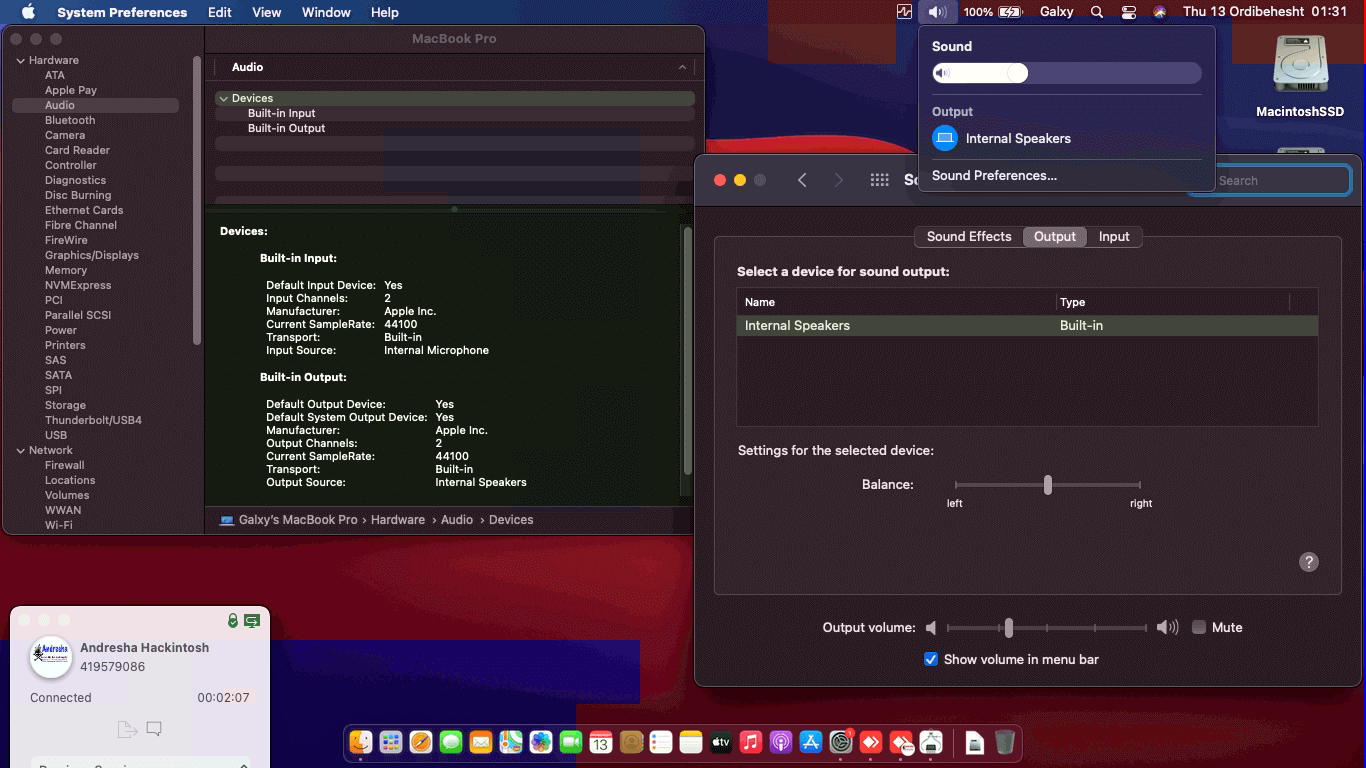Open the Music app in the Dock
Viewport: 1366px width, 768px height.
pyautogui.click(x=751, y=742)
